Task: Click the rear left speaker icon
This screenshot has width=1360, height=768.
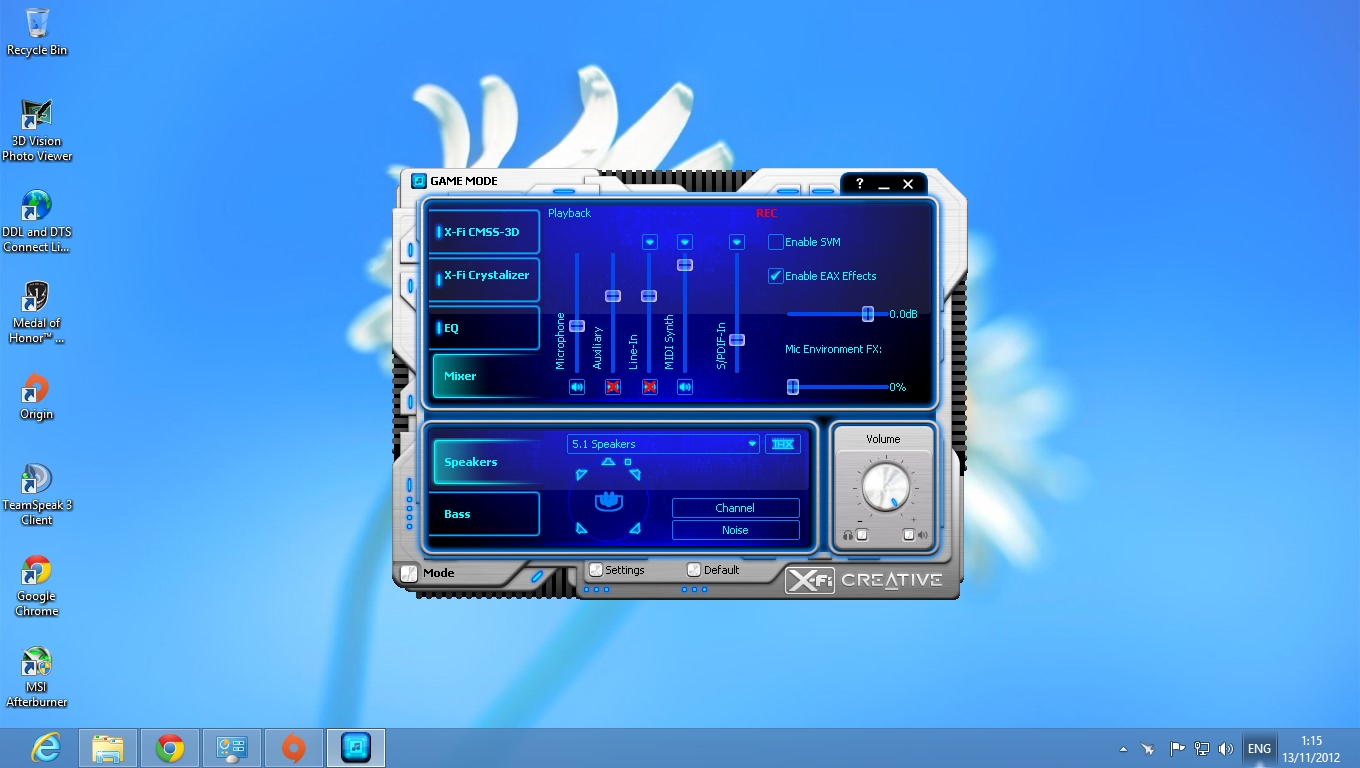Action: point(582,527)
